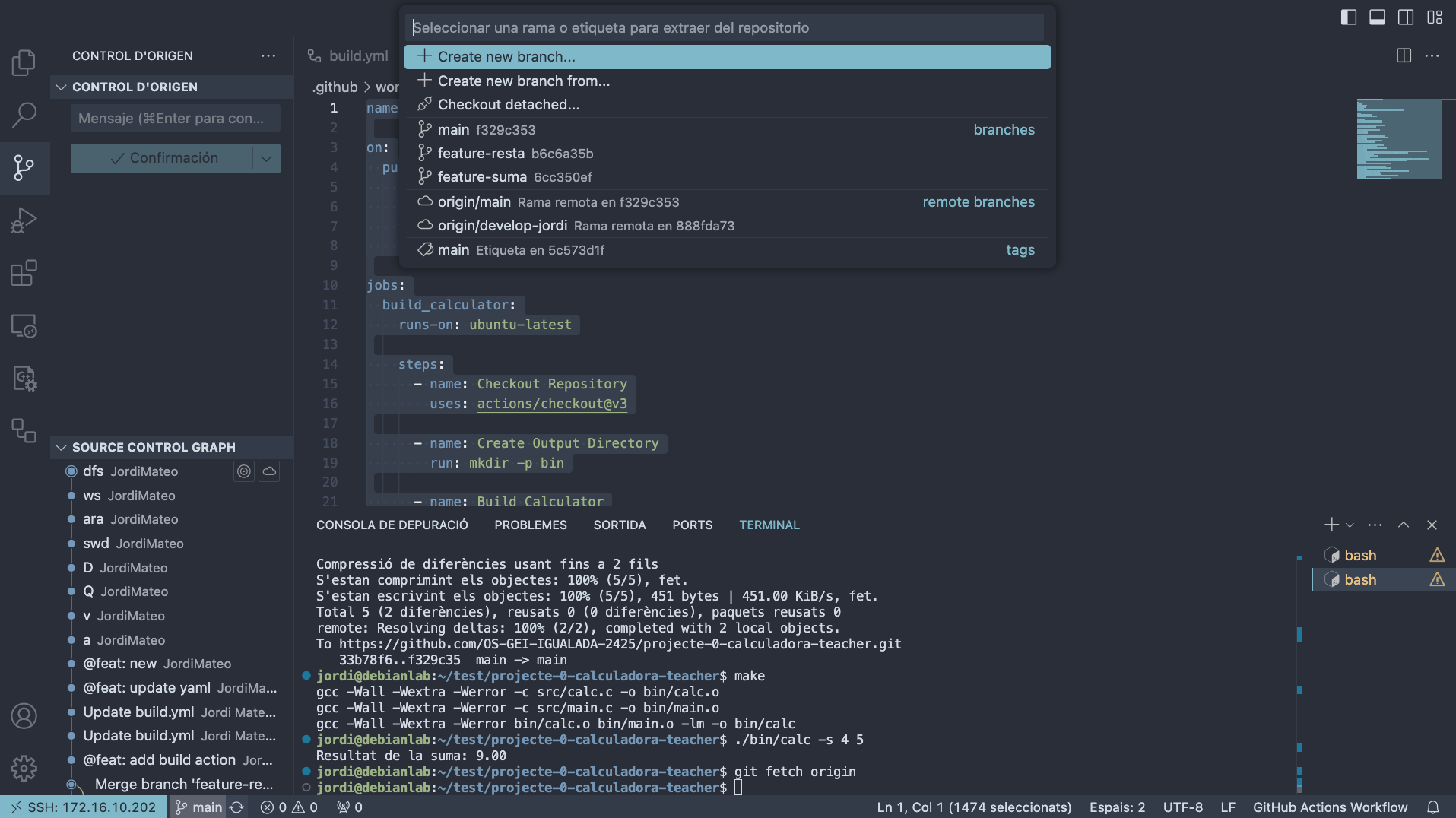Checkout the feature-suma branch
This screenshot has width=1456, height=818.
click(727, 177)
